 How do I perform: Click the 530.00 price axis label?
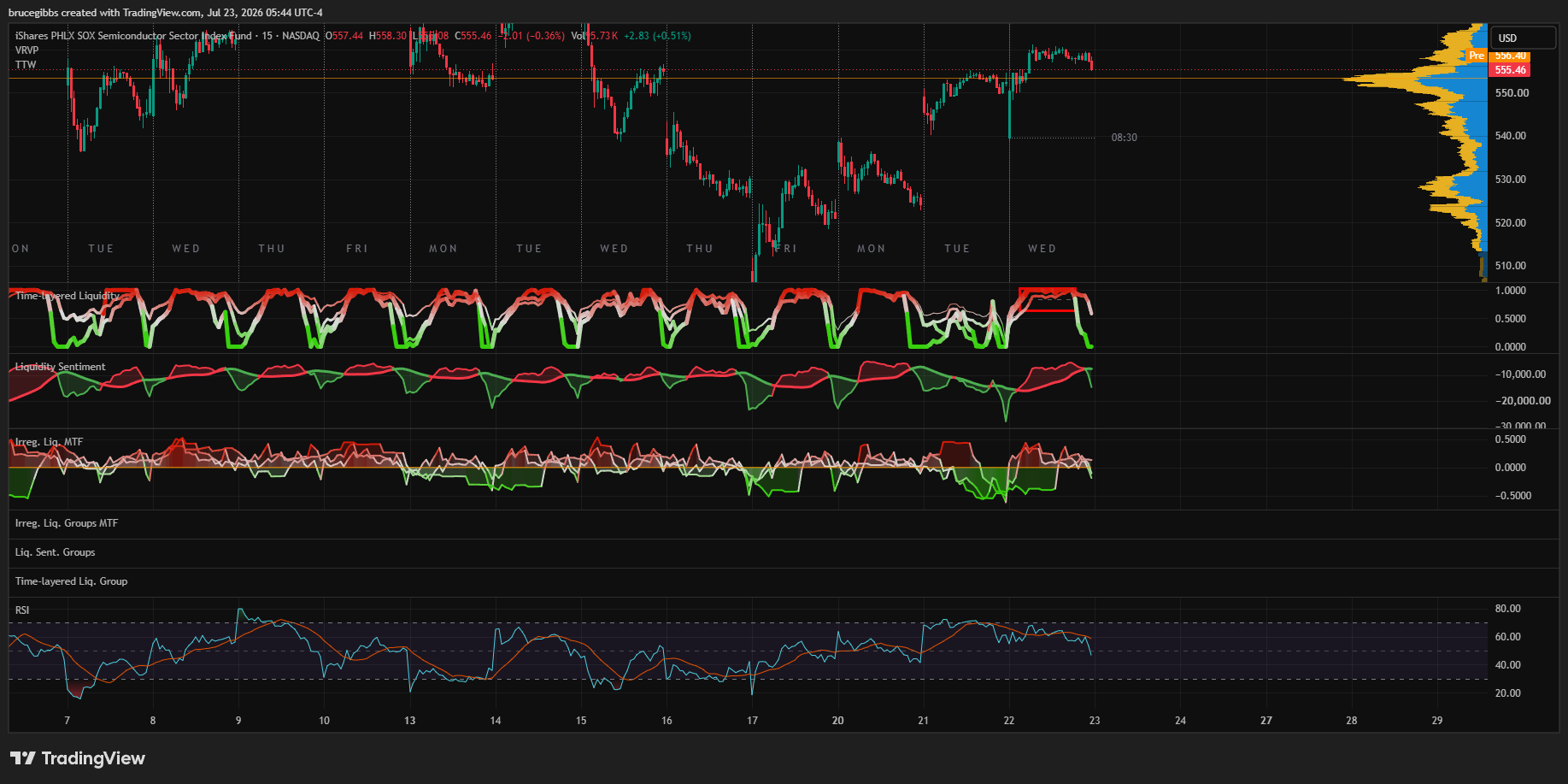point(1511,180)
